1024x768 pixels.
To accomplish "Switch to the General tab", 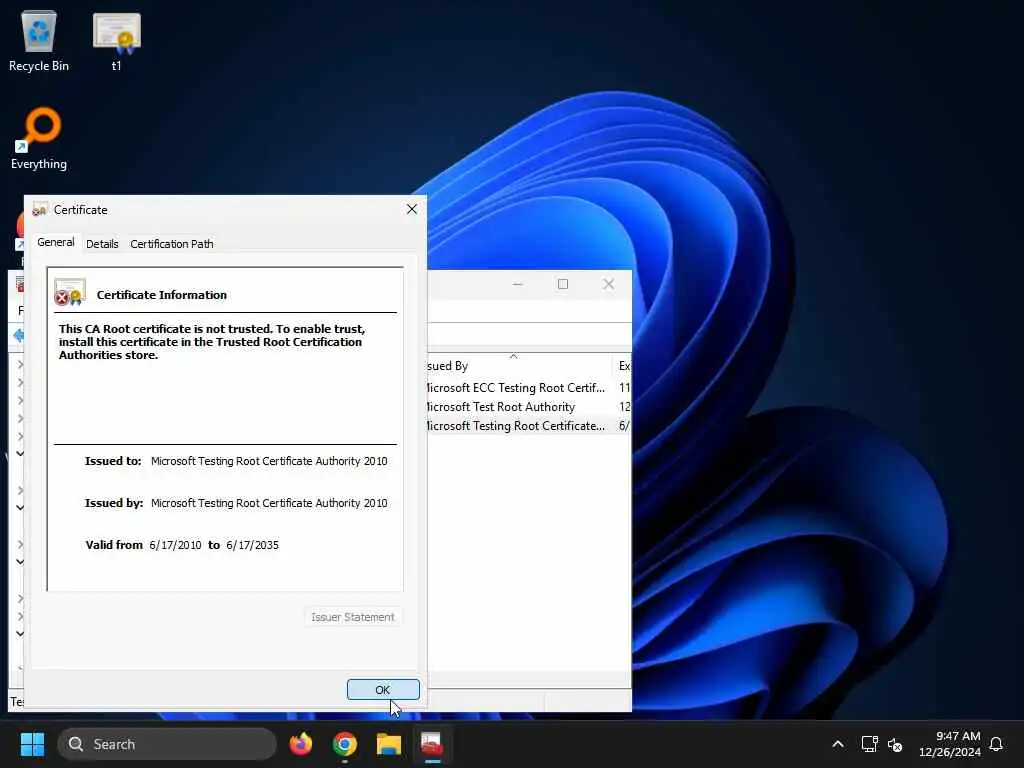I will tap(56, 242).
